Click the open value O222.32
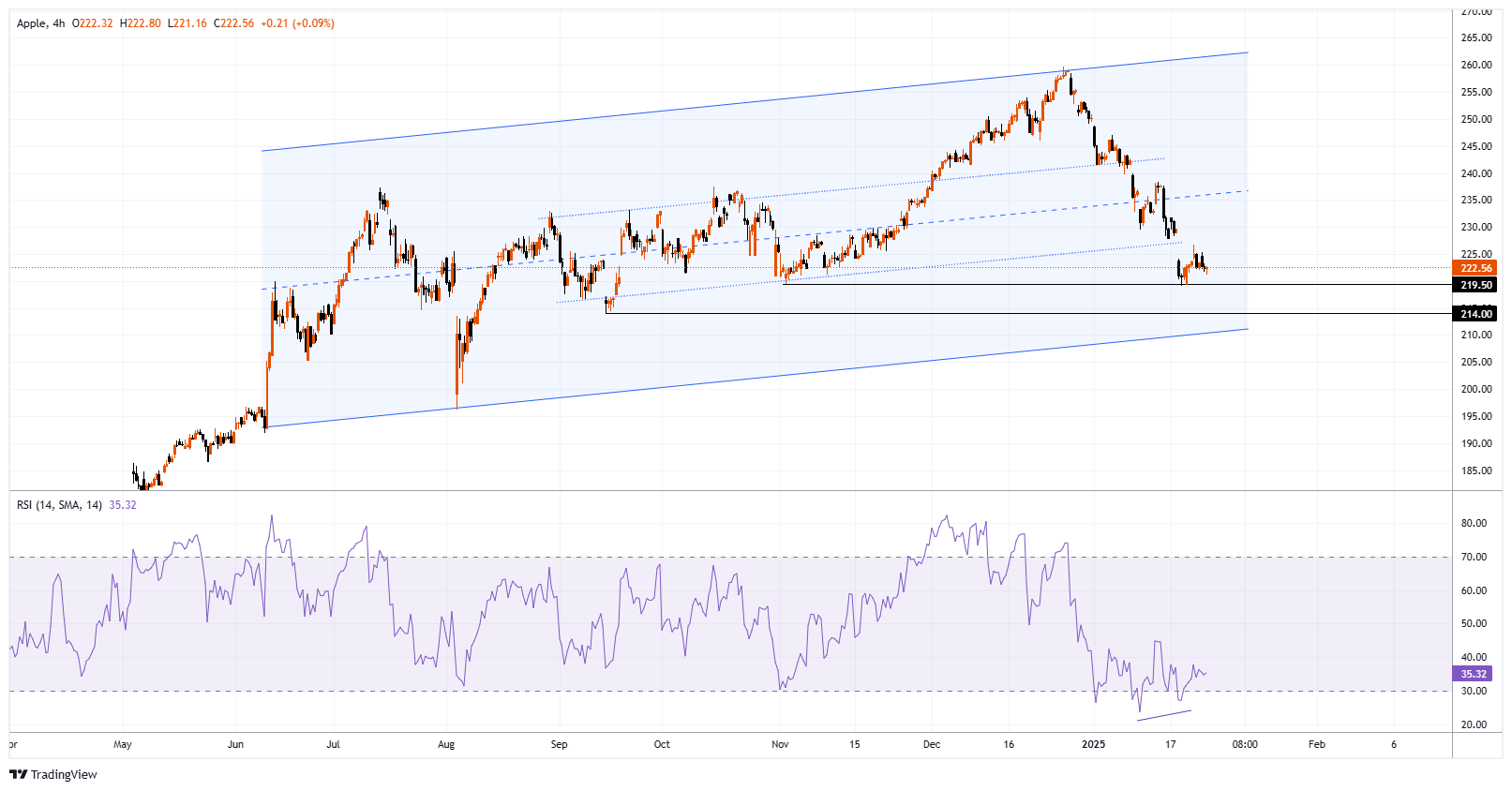 (x=92, y=23)
